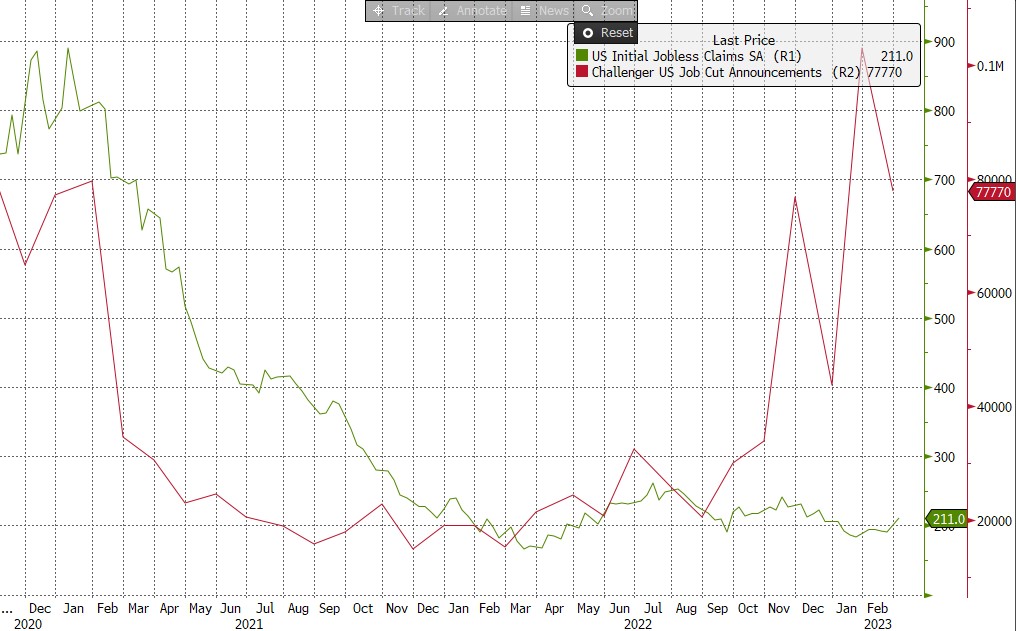Viewport: 1016px width, 631px height.
Task: Select the Reset radio button
Action: coord(588,33)
